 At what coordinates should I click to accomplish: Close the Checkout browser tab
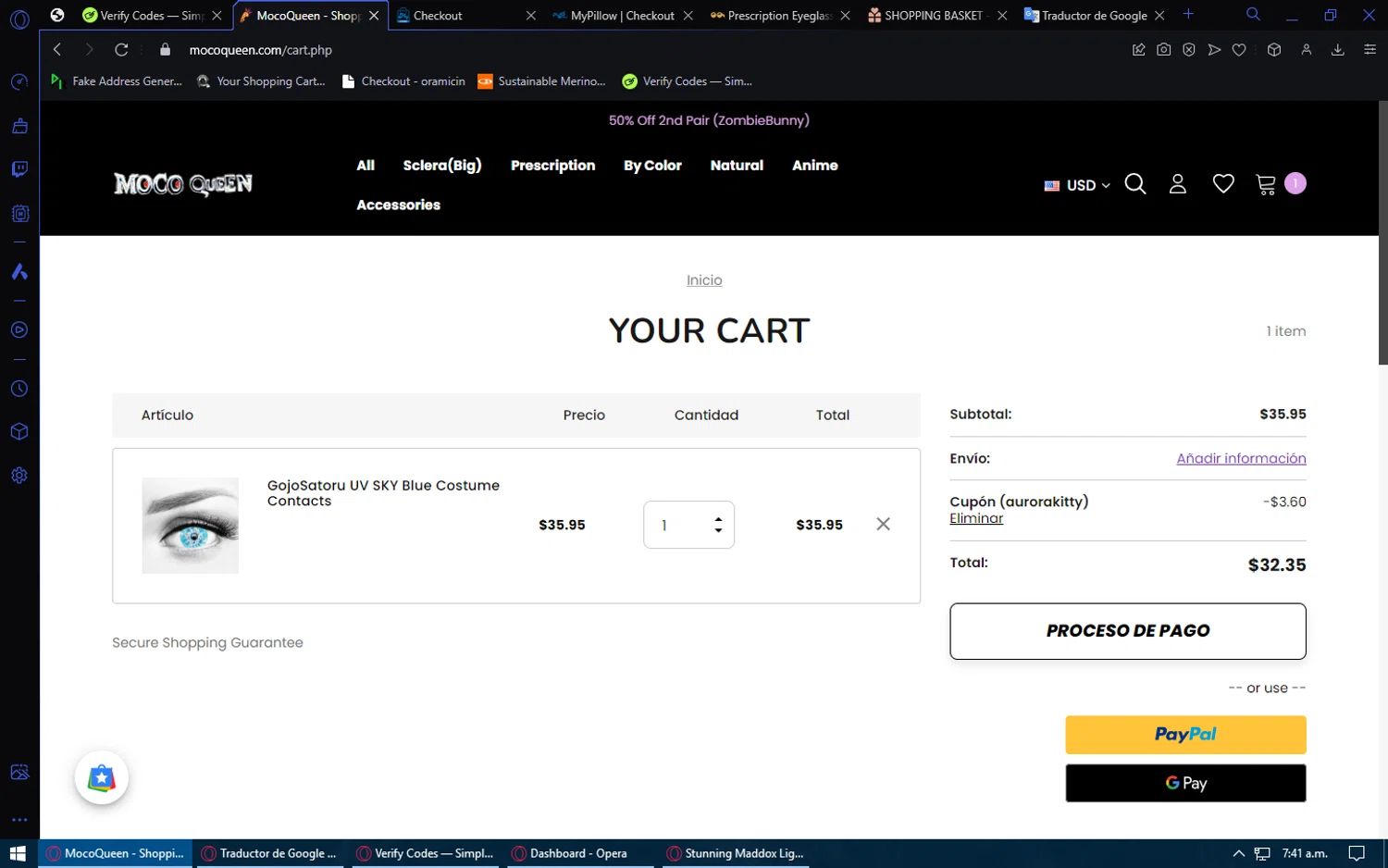[531, 16]
